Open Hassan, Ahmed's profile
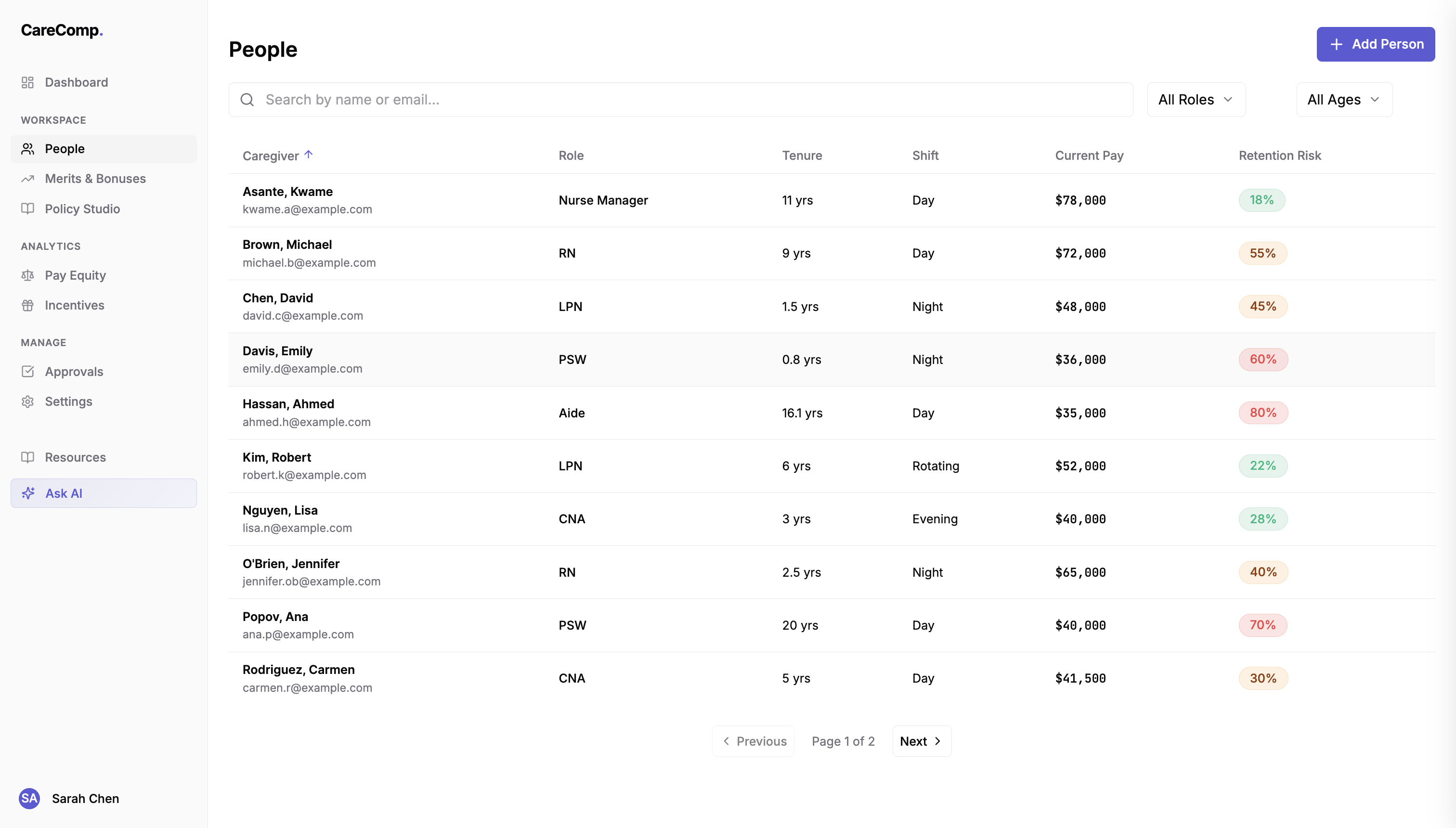This screenshot has width=1456, height=828. point(288,404)
